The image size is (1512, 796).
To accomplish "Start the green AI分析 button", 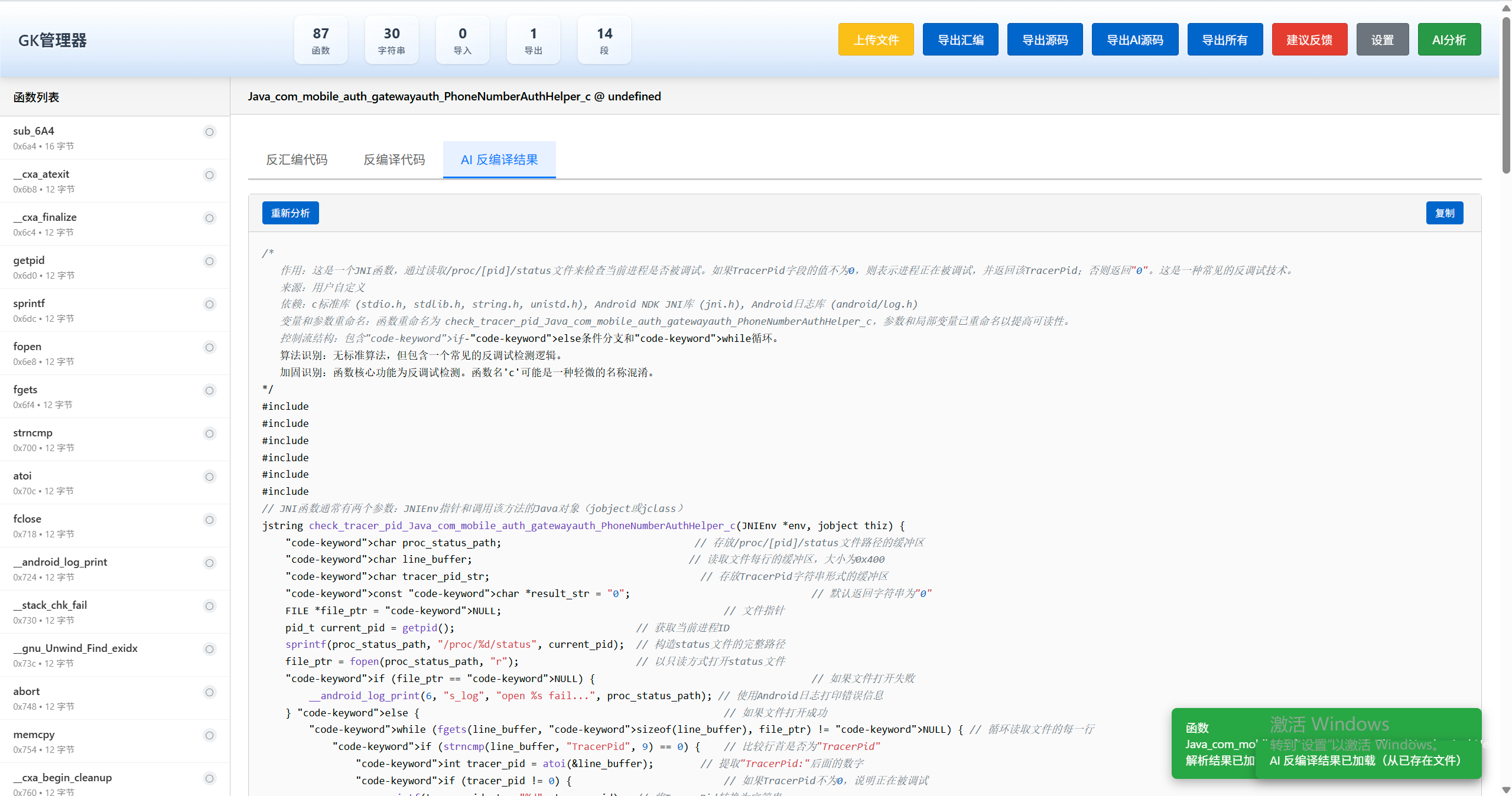I will pos(1449,40).
